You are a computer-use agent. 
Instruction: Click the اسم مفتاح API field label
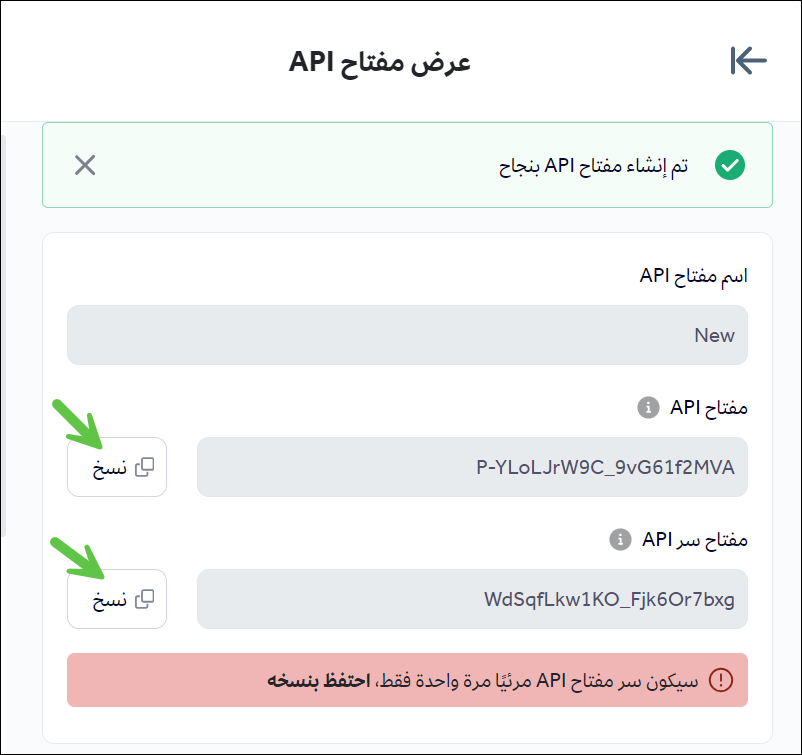coord(694,275)
